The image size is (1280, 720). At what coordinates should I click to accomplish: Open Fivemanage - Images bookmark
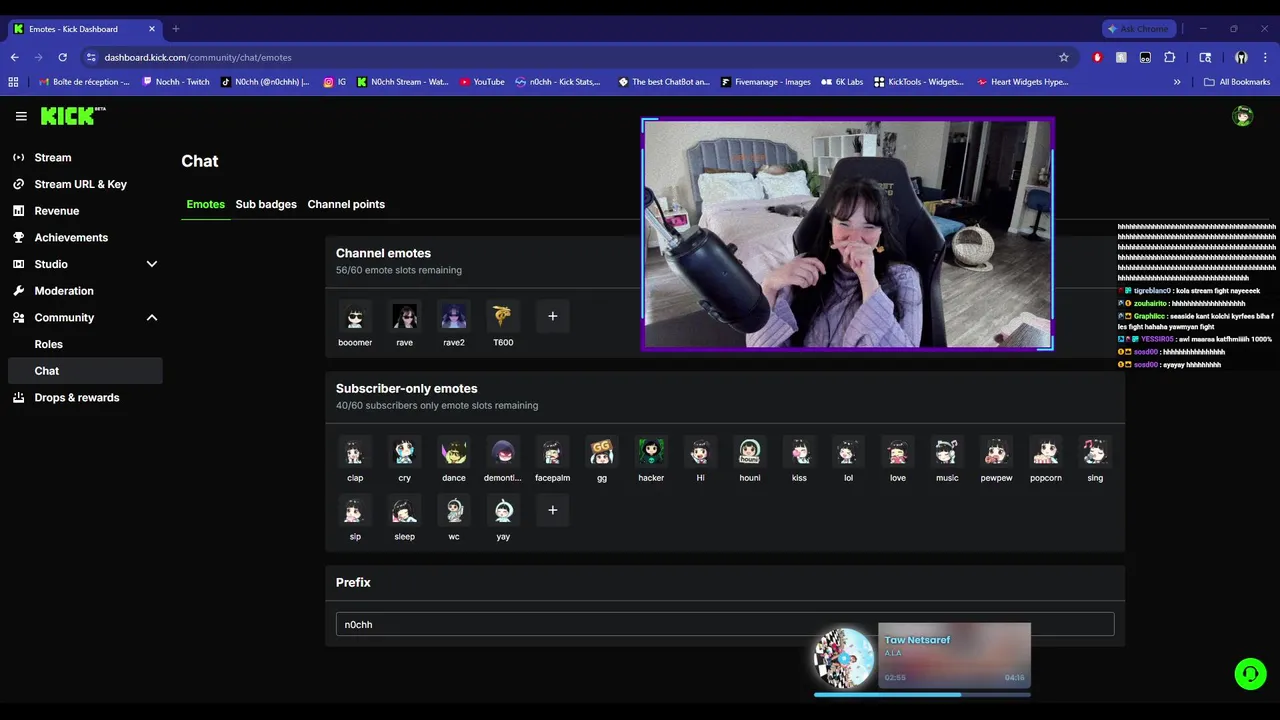[x=765, y=82]
